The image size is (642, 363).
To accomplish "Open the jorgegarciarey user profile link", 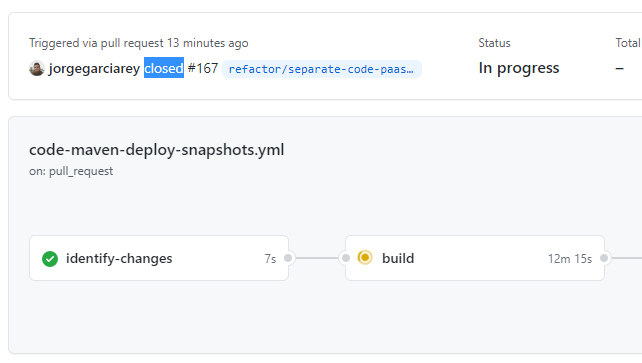I will (x=94, y=68).
